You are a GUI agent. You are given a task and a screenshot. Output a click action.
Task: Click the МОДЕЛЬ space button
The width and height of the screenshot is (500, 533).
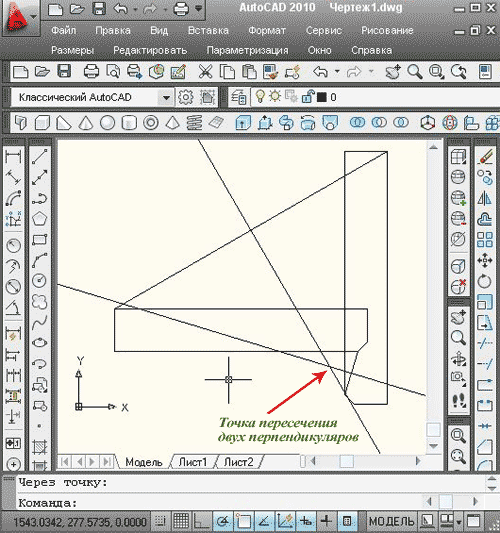[x=391, y=521]
